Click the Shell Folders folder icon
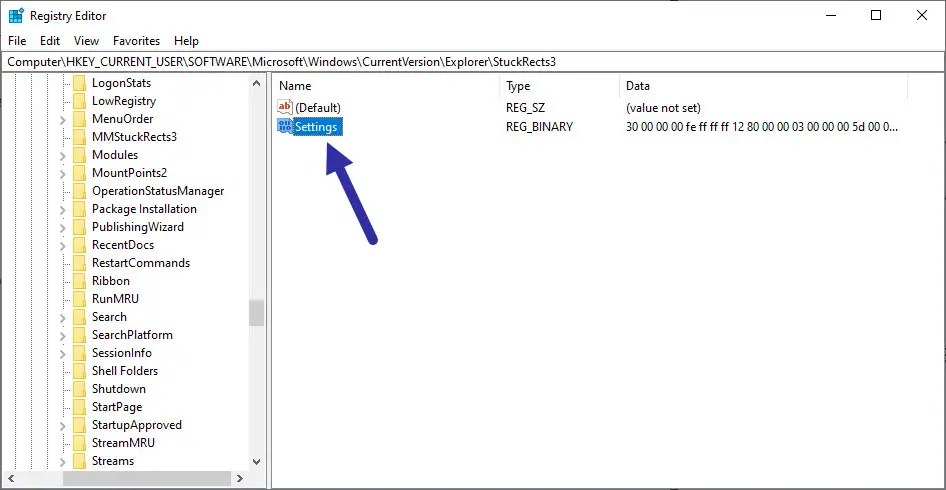 (x=79, y=371)
